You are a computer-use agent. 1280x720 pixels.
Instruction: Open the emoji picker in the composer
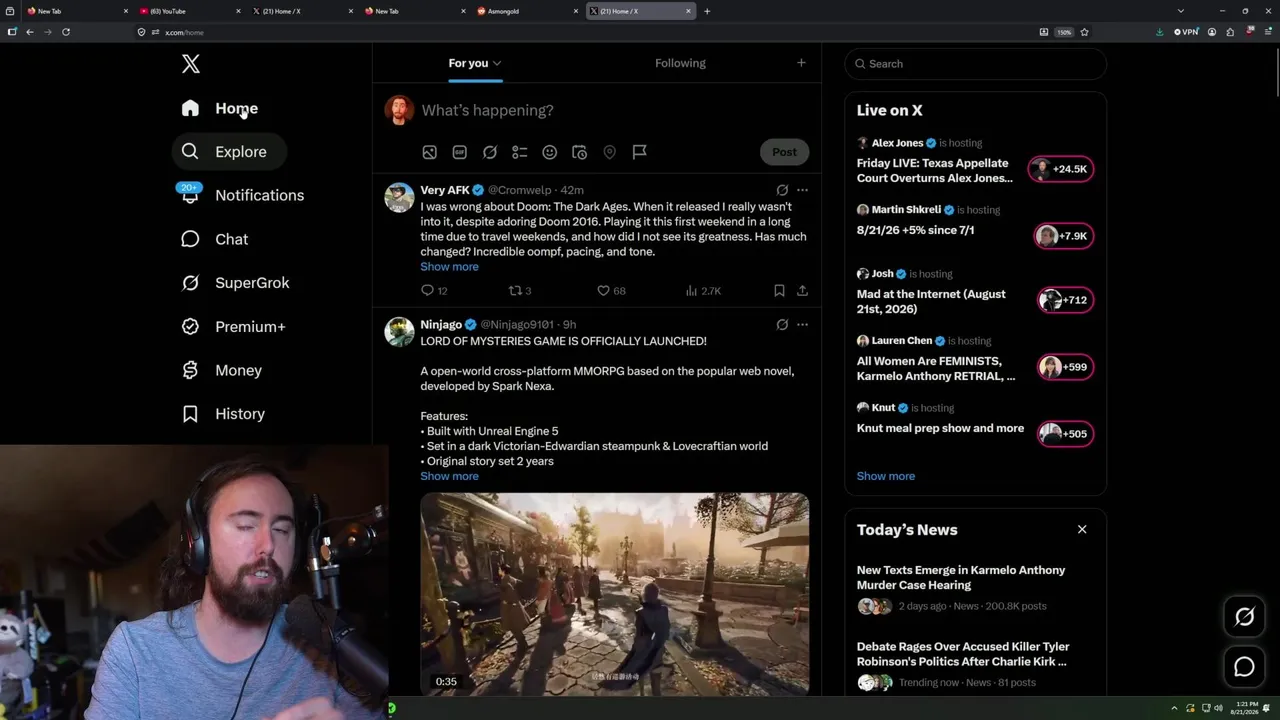(x=549, y=152)
